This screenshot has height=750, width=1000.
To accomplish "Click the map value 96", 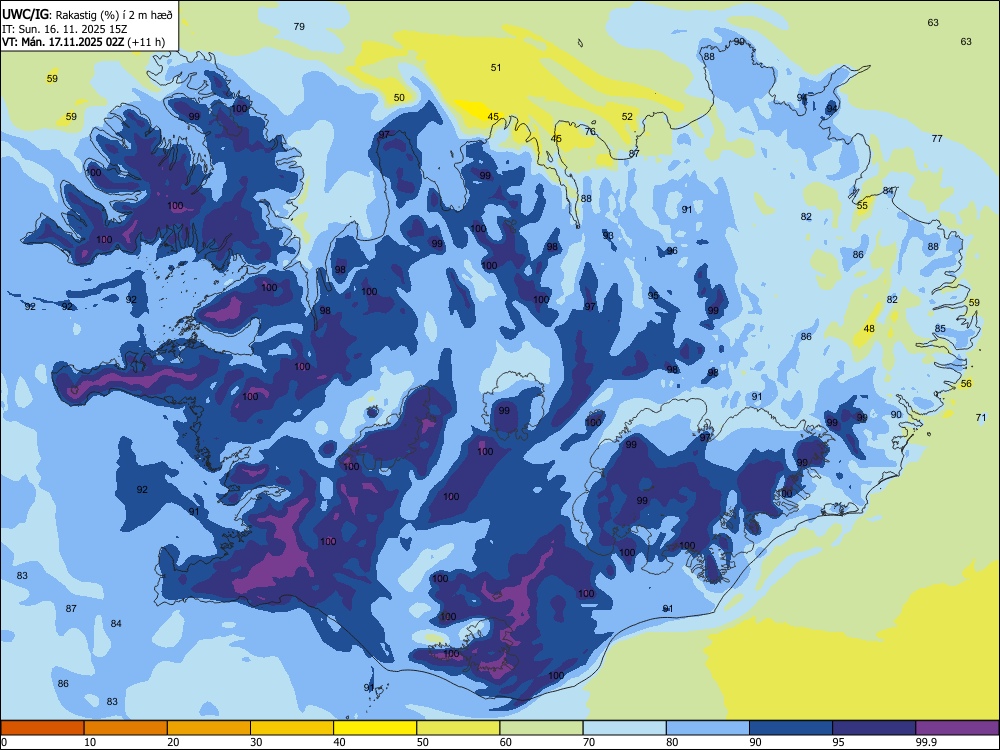I will tap(672, 251).
